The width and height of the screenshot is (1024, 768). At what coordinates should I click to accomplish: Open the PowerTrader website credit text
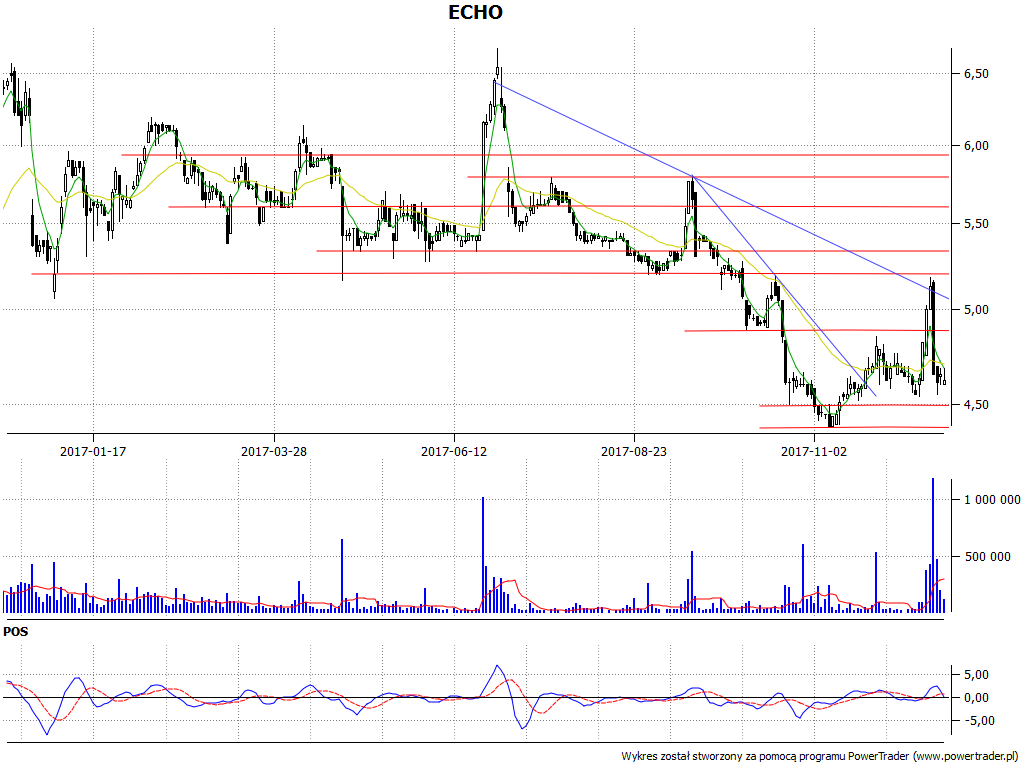tap(819, 756)
